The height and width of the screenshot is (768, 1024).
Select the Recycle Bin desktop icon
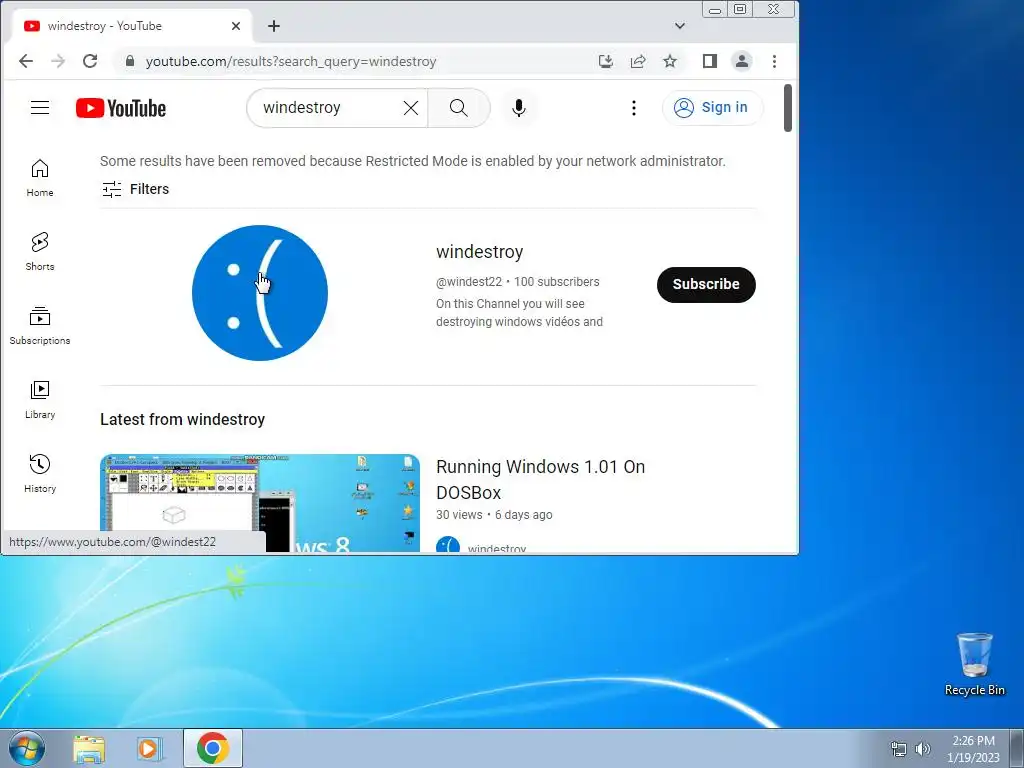pos(974,664)
